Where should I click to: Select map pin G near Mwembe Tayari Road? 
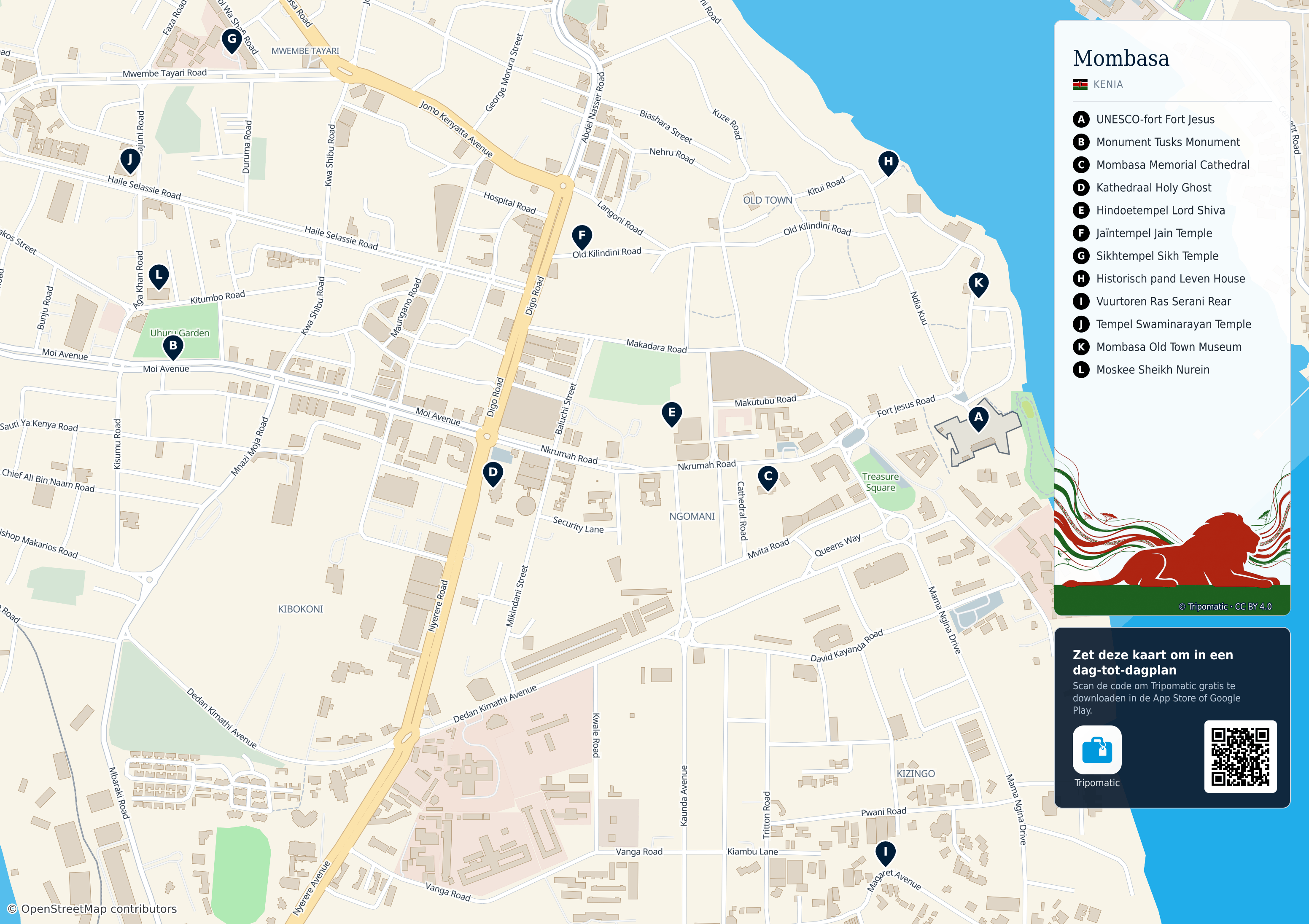tap(232, 41)
